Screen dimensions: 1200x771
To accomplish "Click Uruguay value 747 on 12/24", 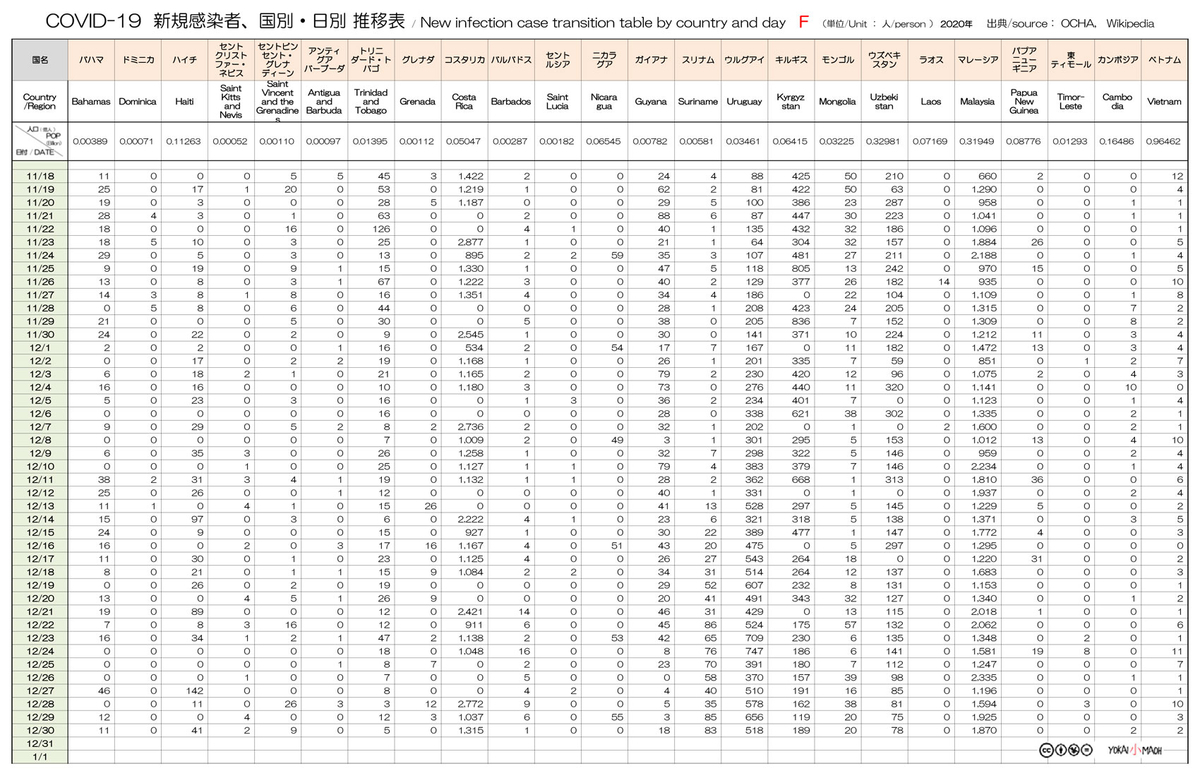I will [755, 650].
